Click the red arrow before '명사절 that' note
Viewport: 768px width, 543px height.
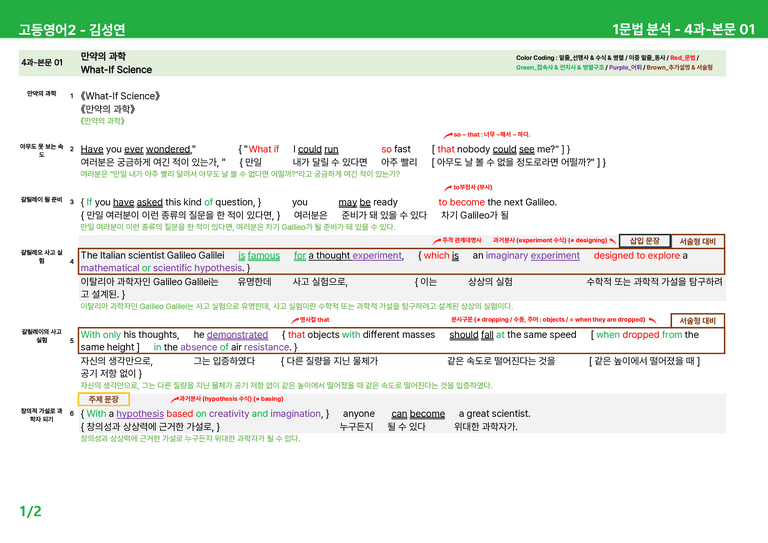pyautogui.click(x=295, y=320)
